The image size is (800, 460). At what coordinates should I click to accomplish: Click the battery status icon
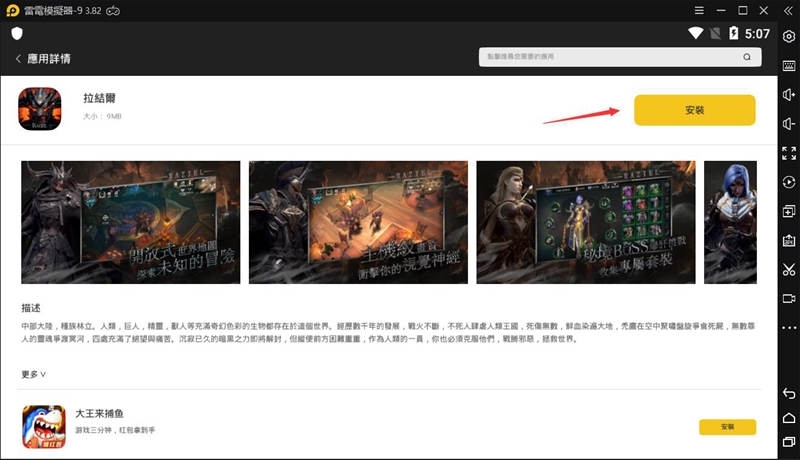point(733,33)
